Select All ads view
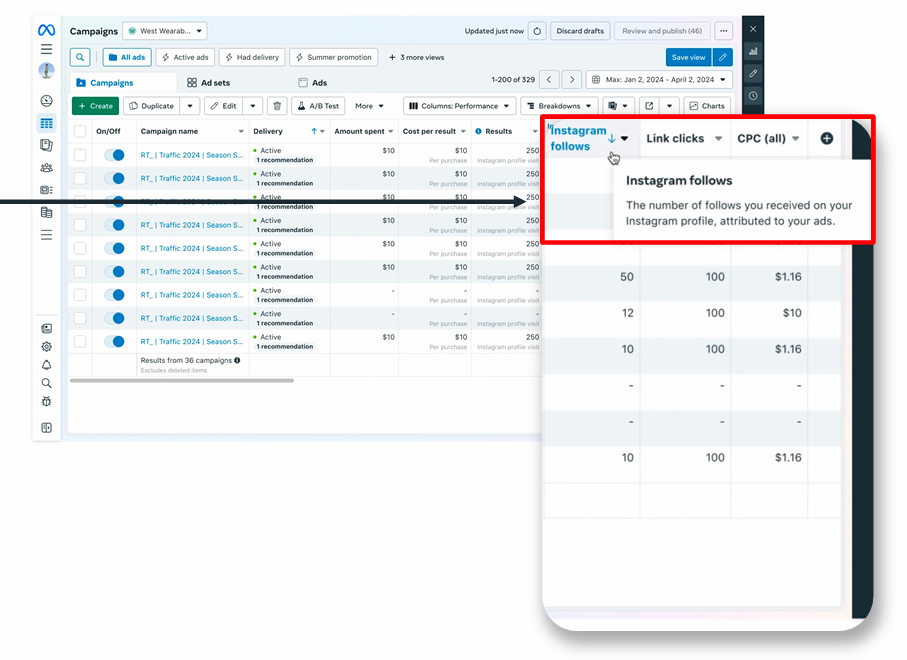The width and height of the screenshot is (907, 660). tap(127, 57)
